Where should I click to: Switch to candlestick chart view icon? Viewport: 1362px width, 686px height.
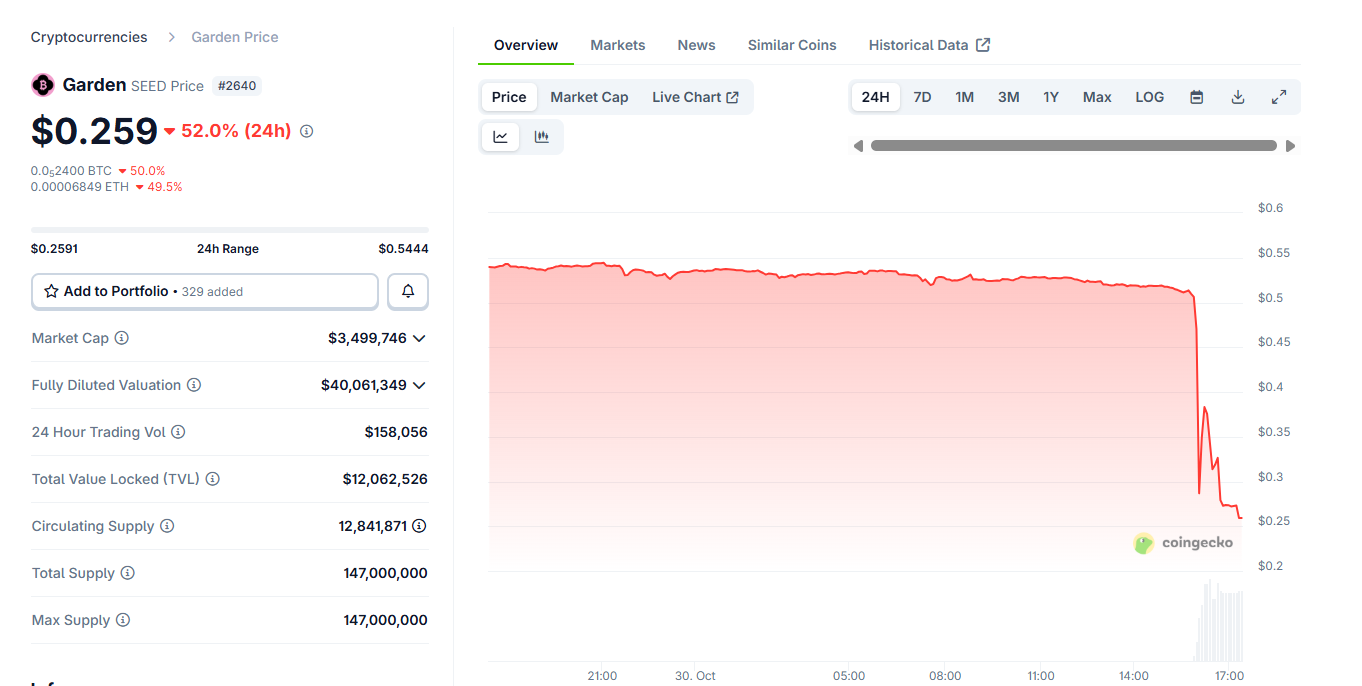pos(542,137)
